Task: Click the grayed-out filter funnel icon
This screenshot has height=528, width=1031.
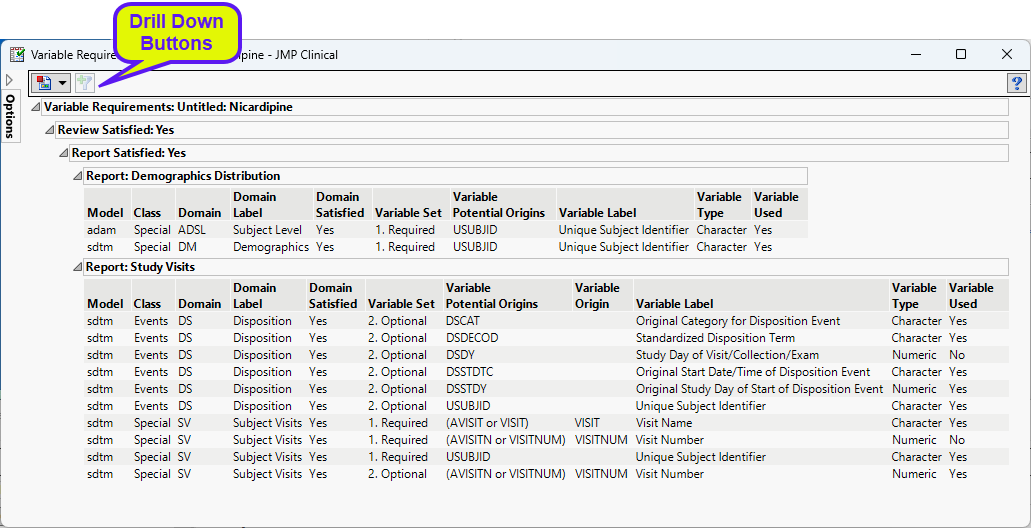Action: point(84,83)
